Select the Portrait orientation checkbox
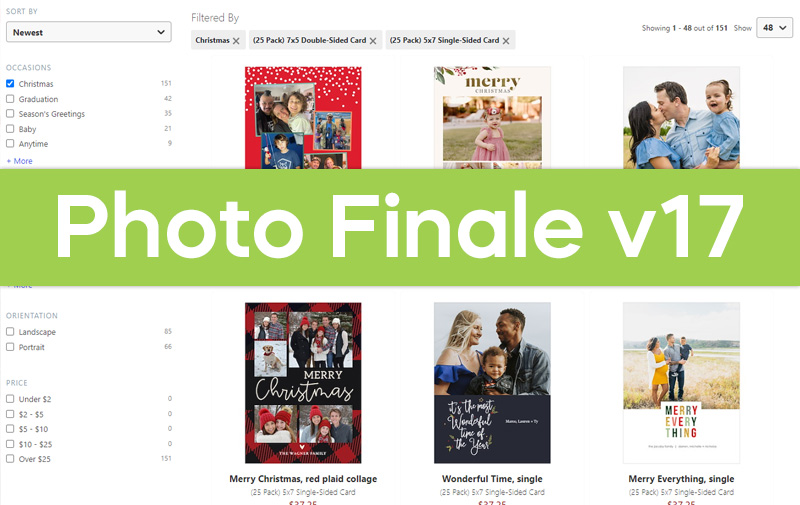Image resolution: width=800 pixels, height=505 pixels. click(10, 347)
